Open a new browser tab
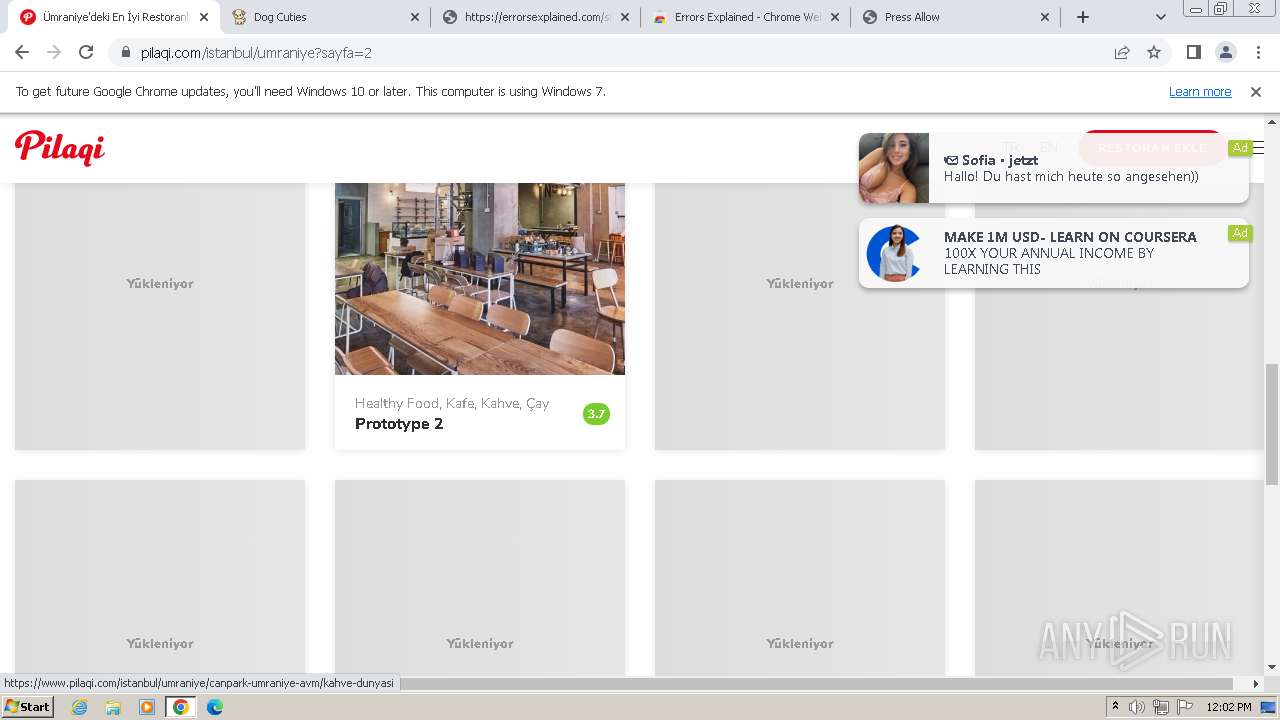 click(x=1083, y=17)
